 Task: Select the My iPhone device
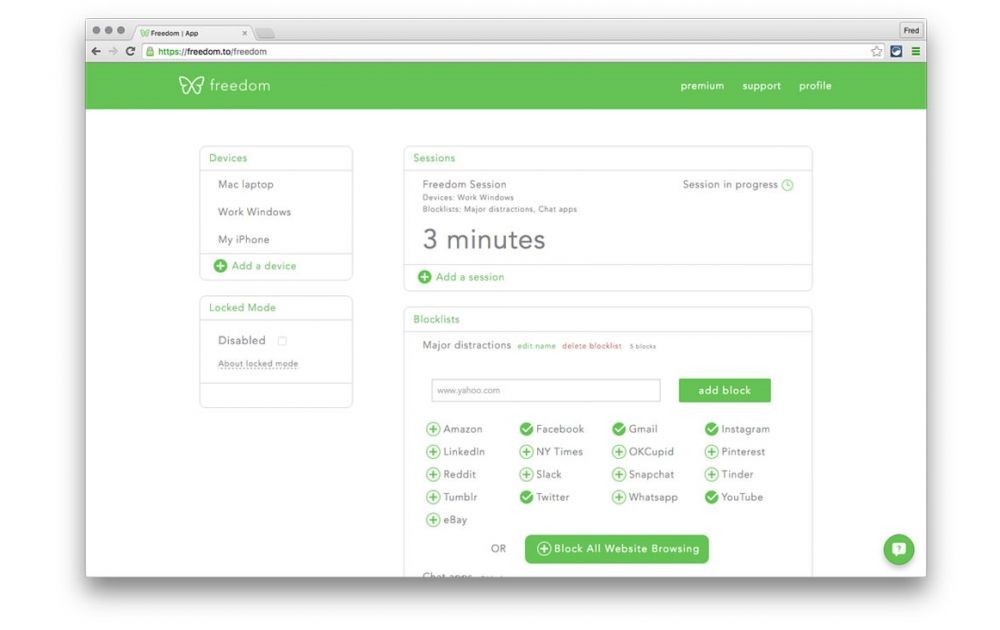[x=244, y=240]
